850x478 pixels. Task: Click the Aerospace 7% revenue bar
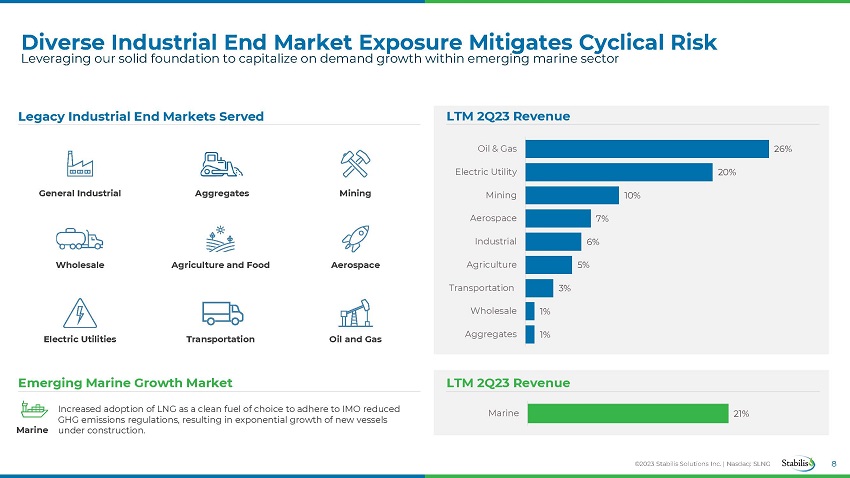coord(558,218)
